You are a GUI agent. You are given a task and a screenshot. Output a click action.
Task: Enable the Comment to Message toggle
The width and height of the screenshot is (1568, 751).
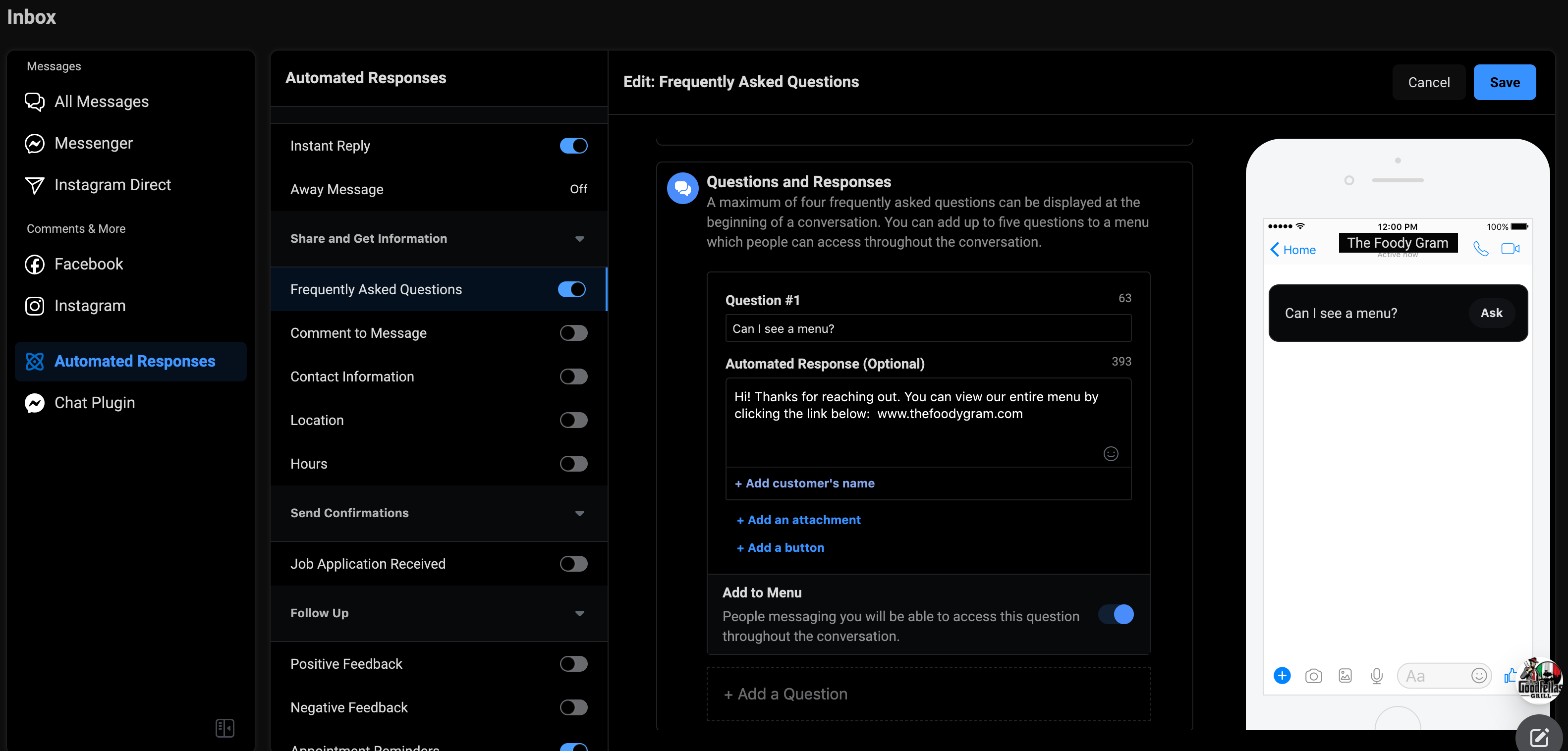(573, 333)
